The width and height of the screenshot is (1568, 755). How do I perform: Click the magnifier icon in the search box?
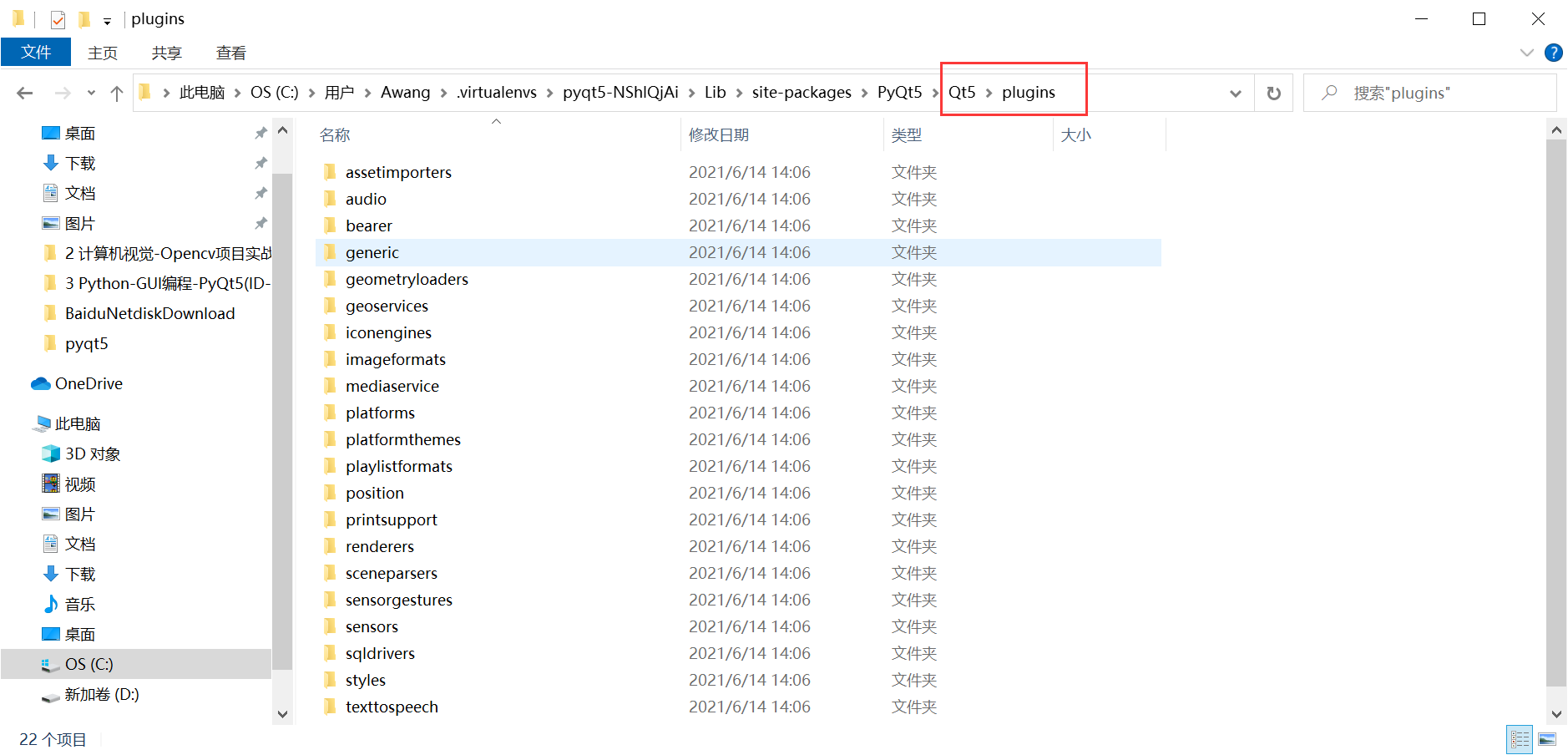(x=1328, y=92)
